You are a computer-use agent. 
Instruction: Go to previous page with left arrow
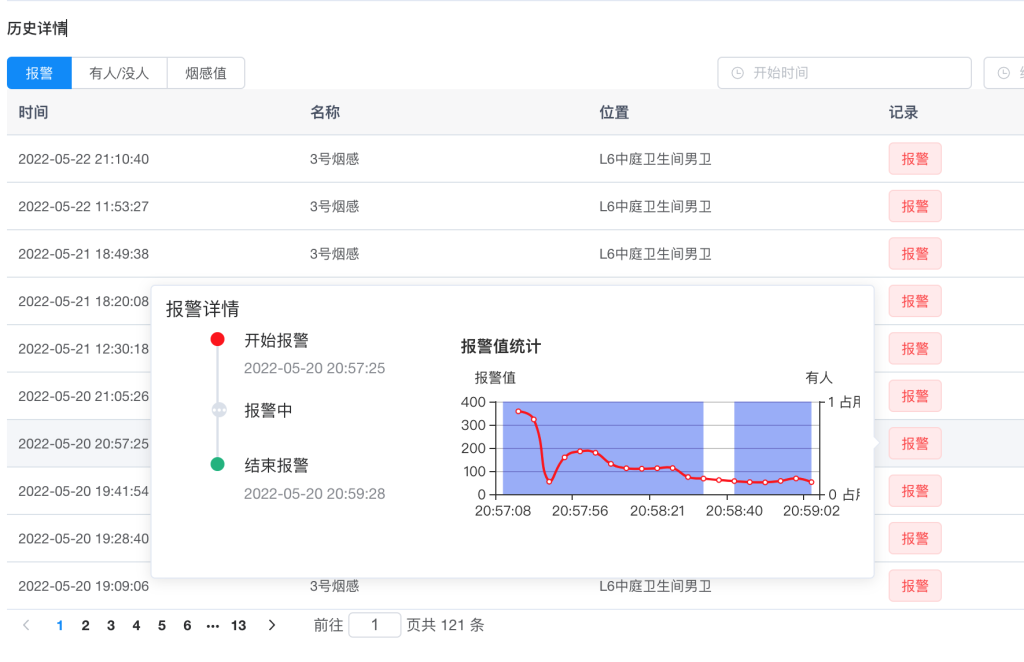26,625
